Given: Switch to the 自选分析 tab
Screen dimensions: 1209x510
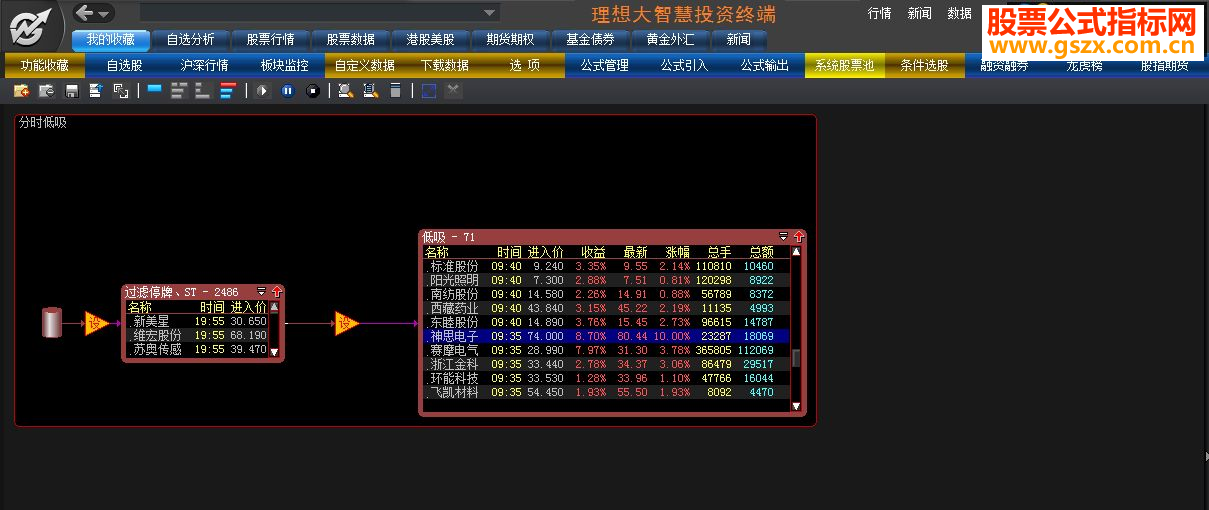Looking at the screenshot, I should coord(190,40).
